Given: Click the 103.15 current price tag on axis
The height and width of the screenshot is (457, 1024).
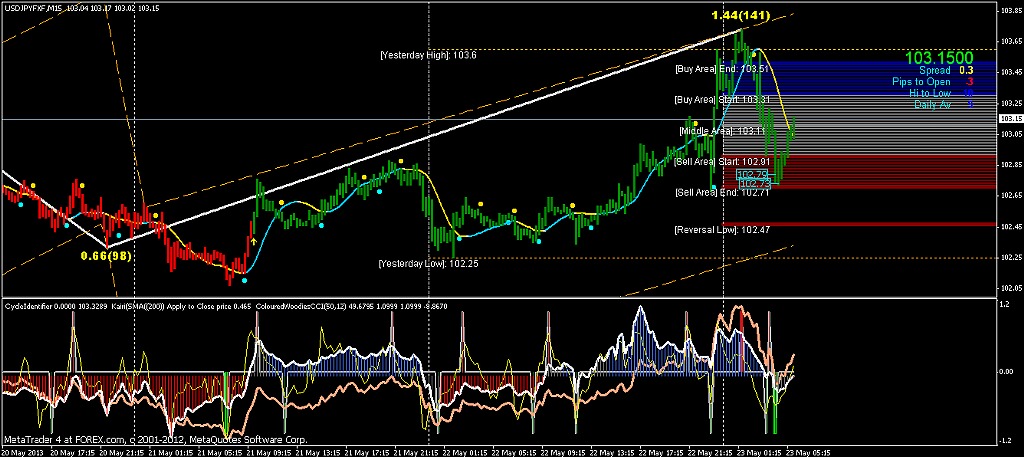Looking at the screenshot, I should point(1010,119).
